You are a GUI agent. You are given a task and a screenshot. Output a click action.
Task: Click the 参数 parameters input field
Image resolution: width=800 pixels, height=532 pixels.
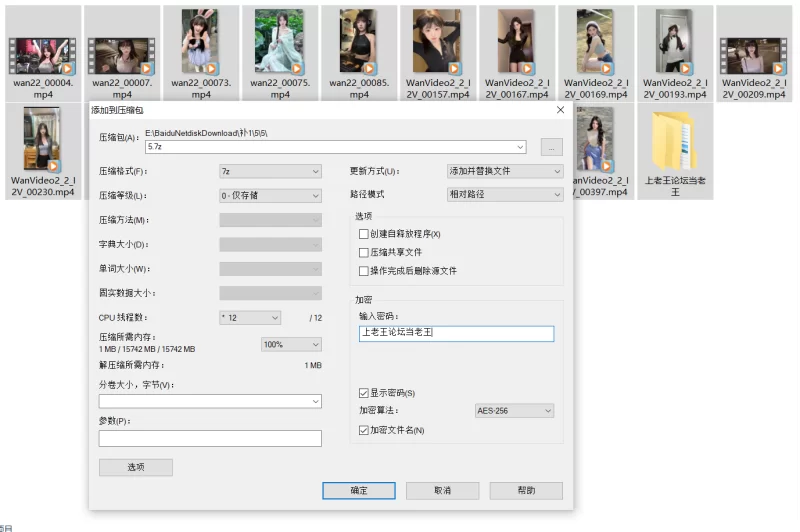(x=210, y=438)
